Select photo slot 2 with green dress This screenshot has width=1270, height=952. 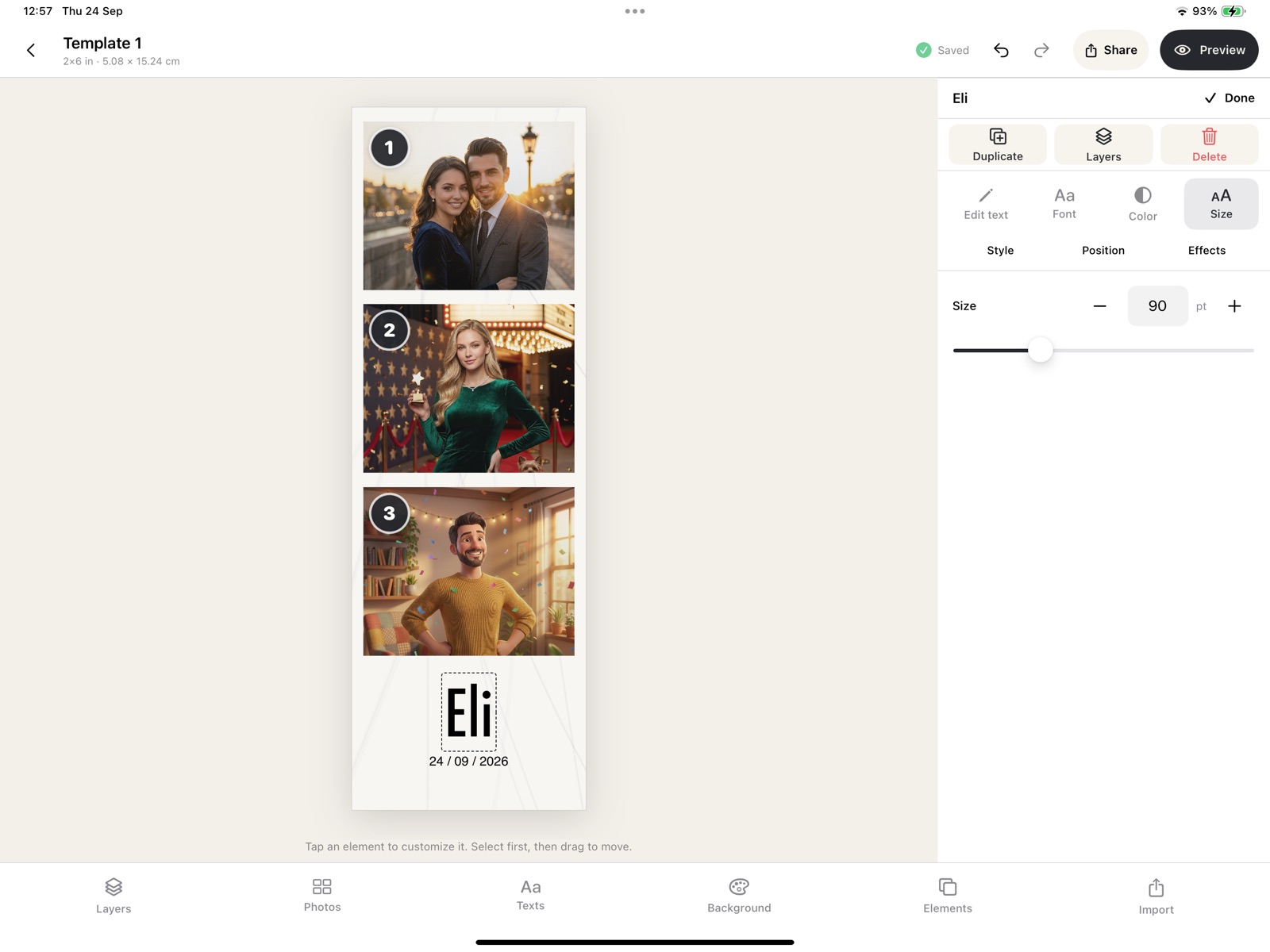(x=468, y=389)
